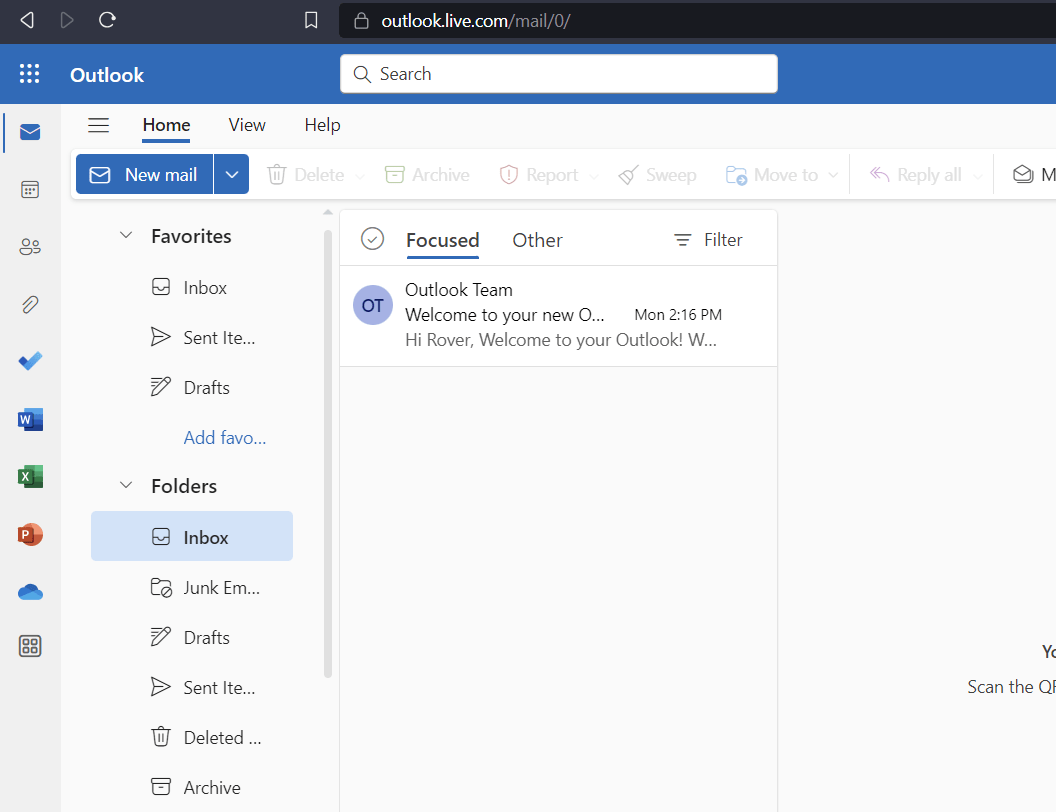Open OneDrive from the app sidebar

click(30, 592)
